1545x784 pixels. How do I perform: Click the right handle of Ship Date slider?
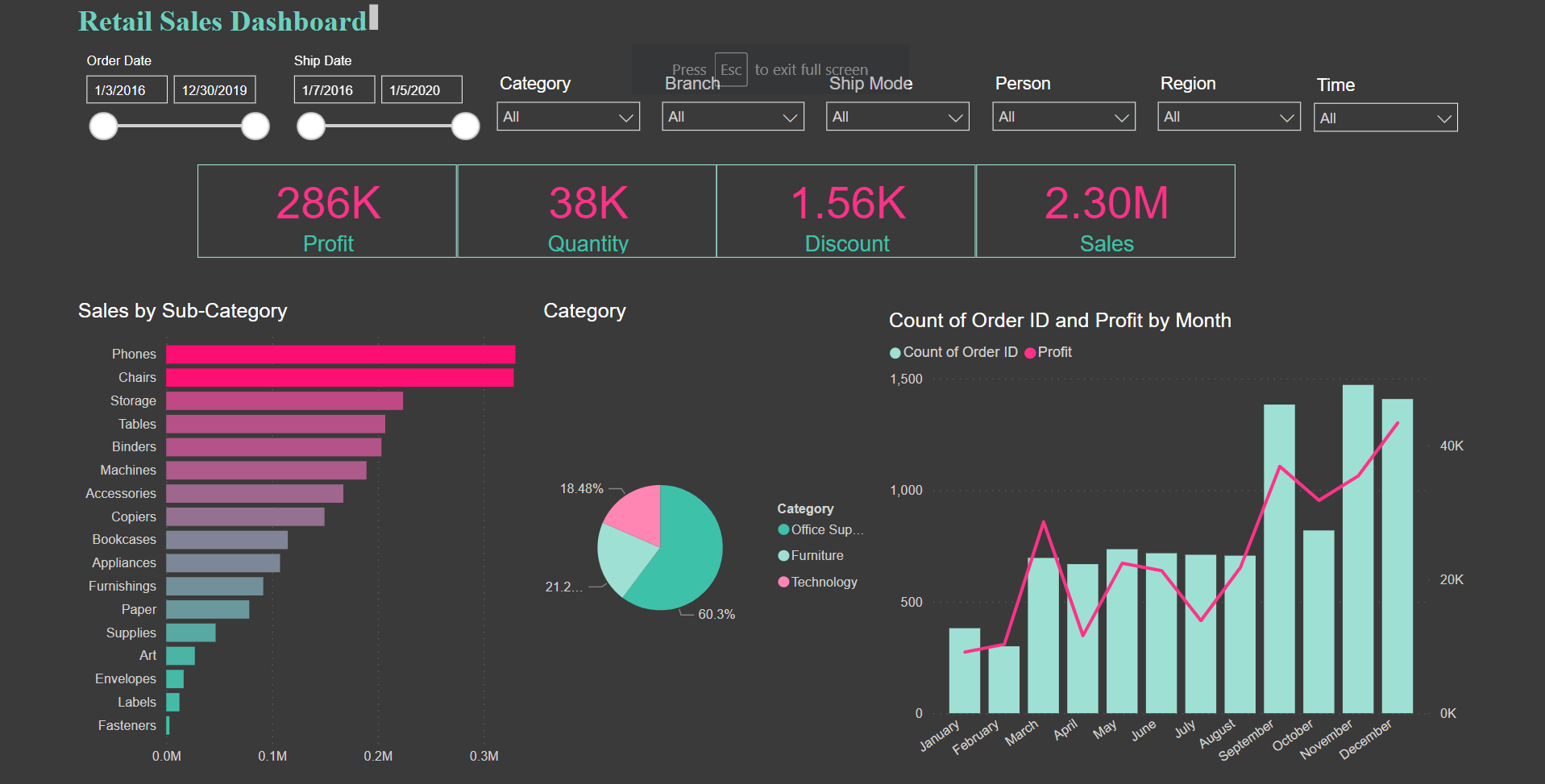point(465,126)
